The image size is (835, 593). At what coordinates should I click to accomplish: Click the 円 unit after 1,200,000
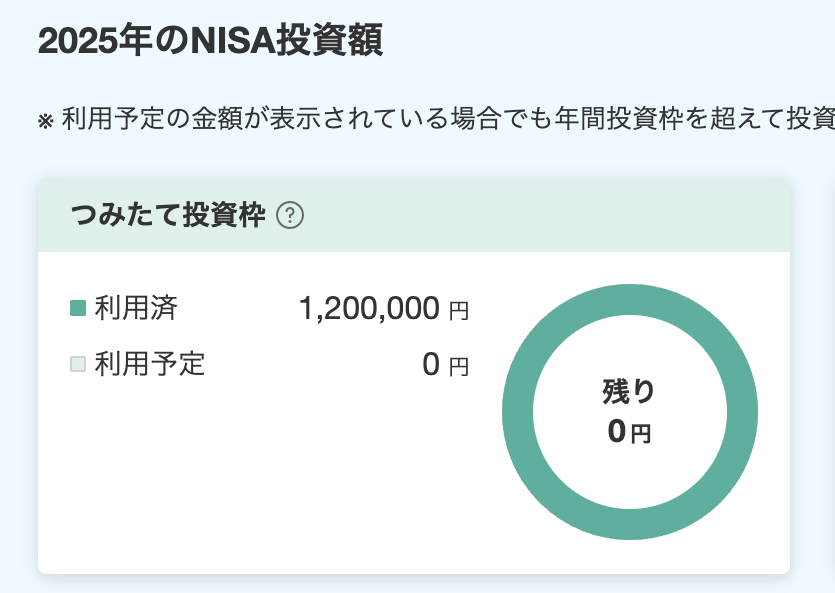(458, 311)
